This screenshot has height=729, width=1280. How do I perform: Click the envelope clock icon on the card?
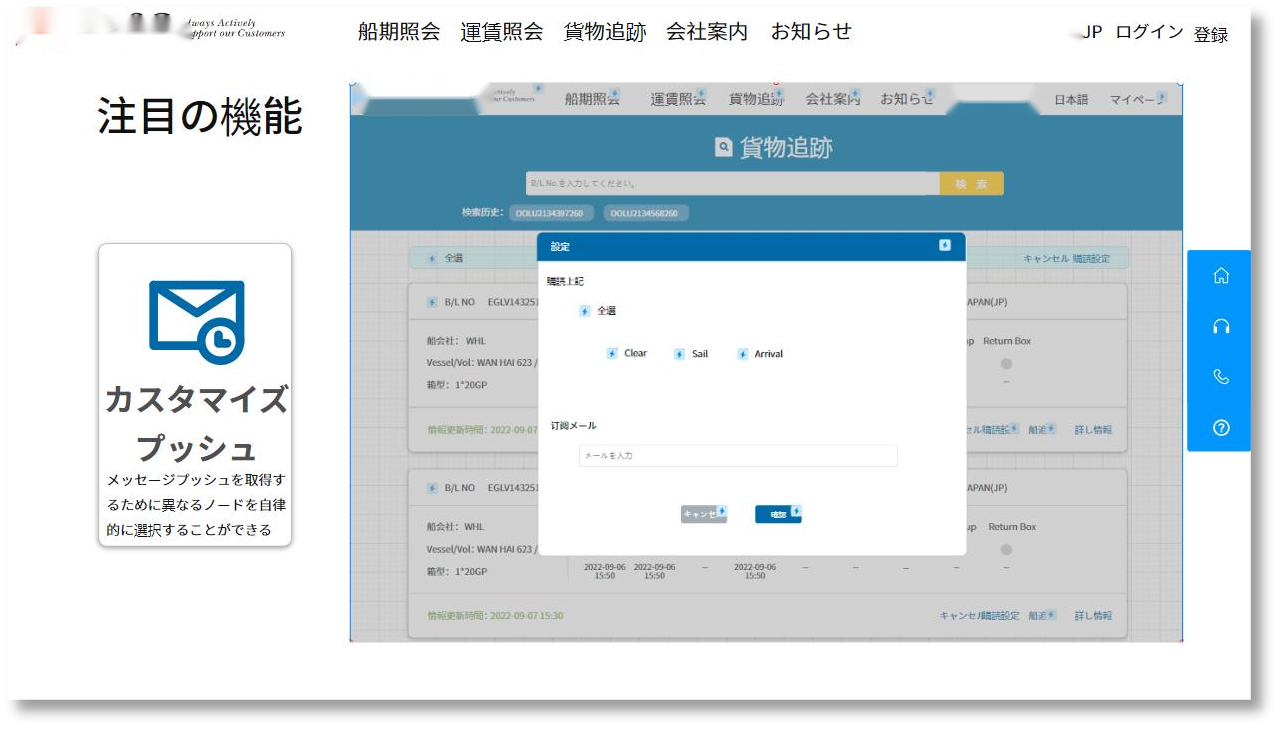coord(196,321)
